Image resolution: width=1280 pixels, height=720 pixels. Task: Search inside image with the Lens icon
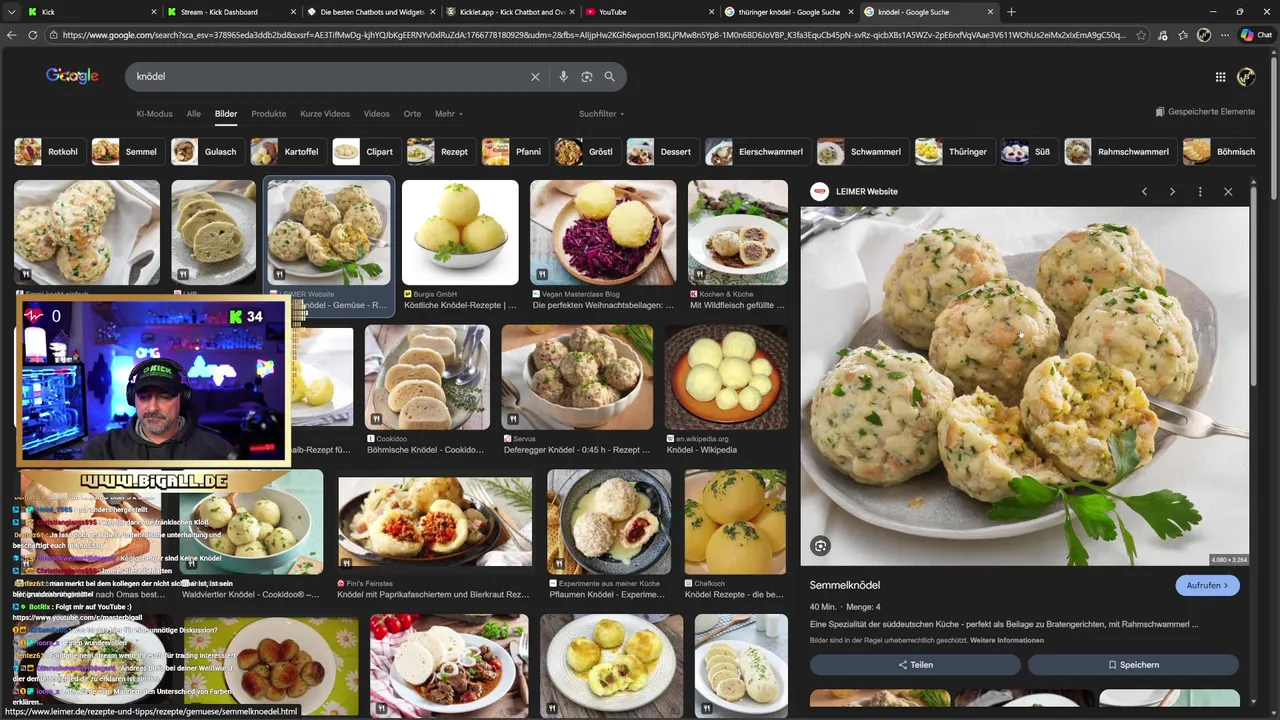[x=820, y=545]
